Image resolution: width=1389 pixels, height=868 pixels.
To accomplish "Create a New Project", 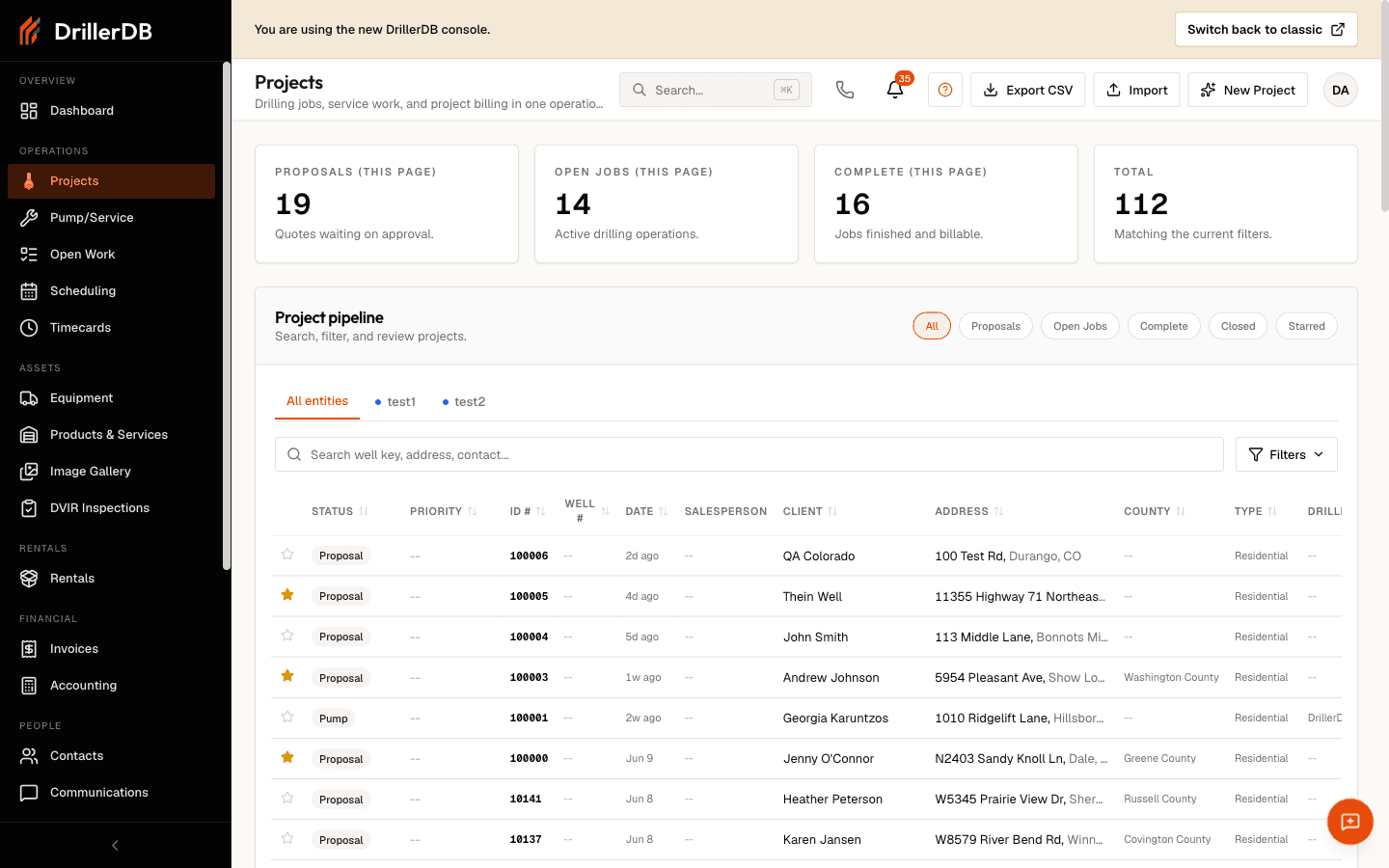I will [x=1248, y=90].
